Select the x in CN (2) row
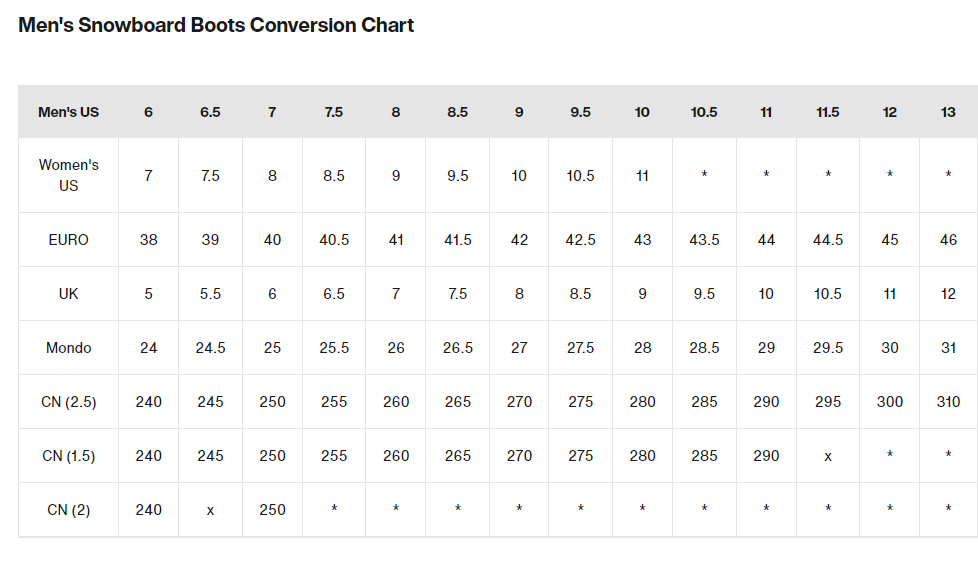Screen dimensions: 978x567 click(x=210, y=511)
